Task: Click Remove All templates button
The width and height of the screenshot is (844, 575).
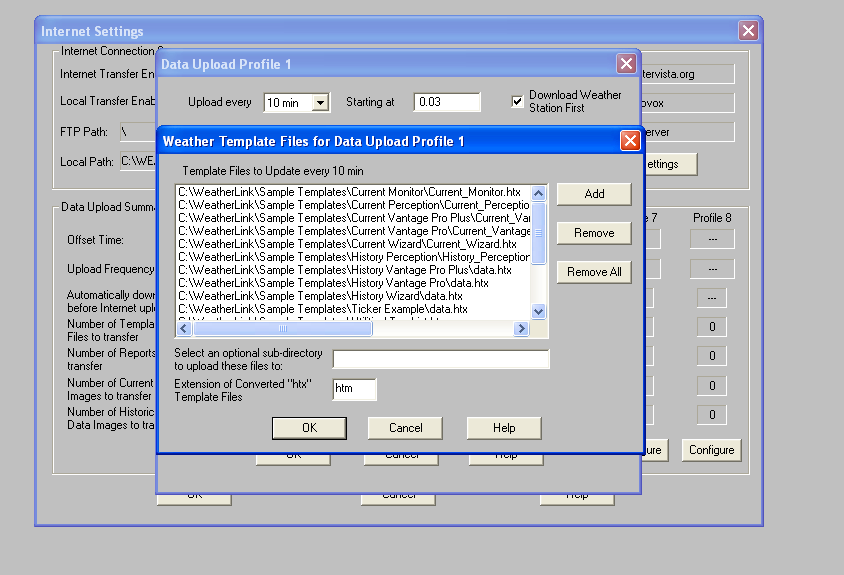Action: click(x=594, y=272)
